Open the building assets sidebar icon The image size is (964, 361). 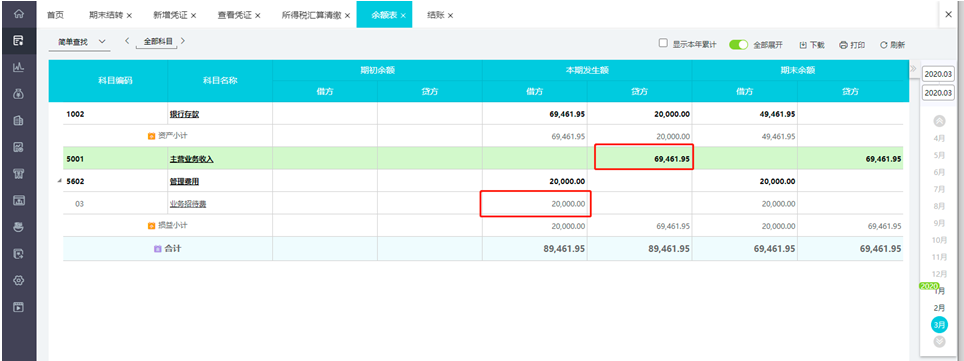(18, 121)
